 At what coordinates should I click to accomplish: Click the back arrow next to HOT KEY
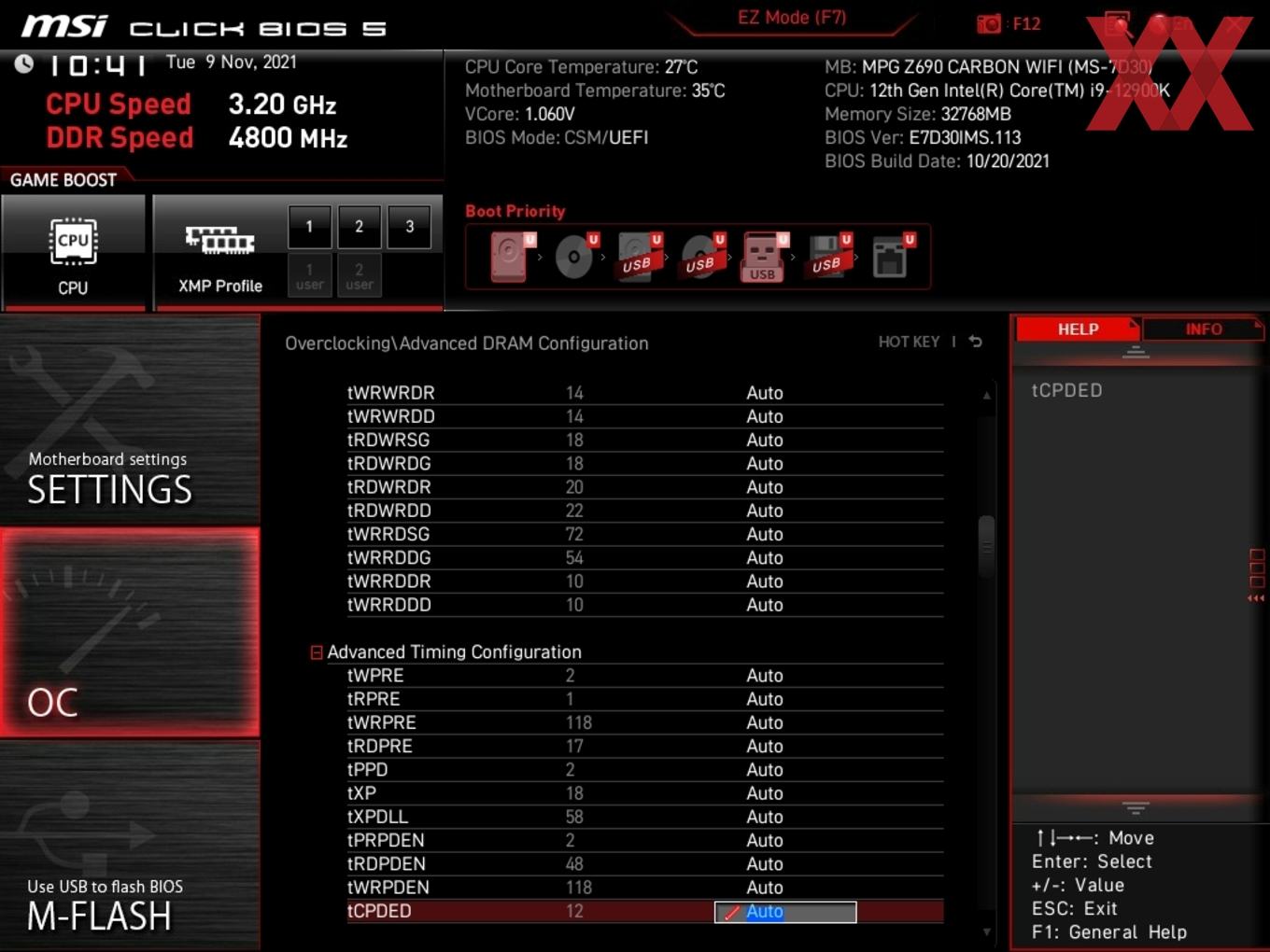[x=975, y=342]
